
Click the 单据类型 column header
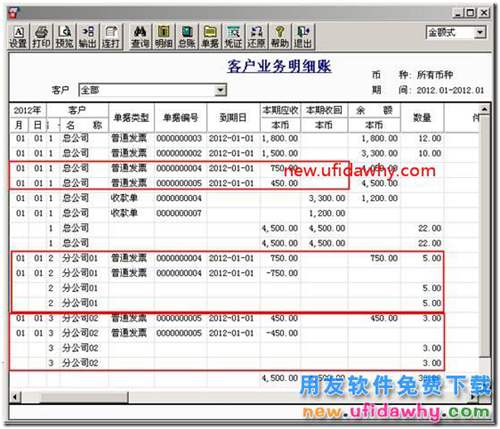click(131, 118)
